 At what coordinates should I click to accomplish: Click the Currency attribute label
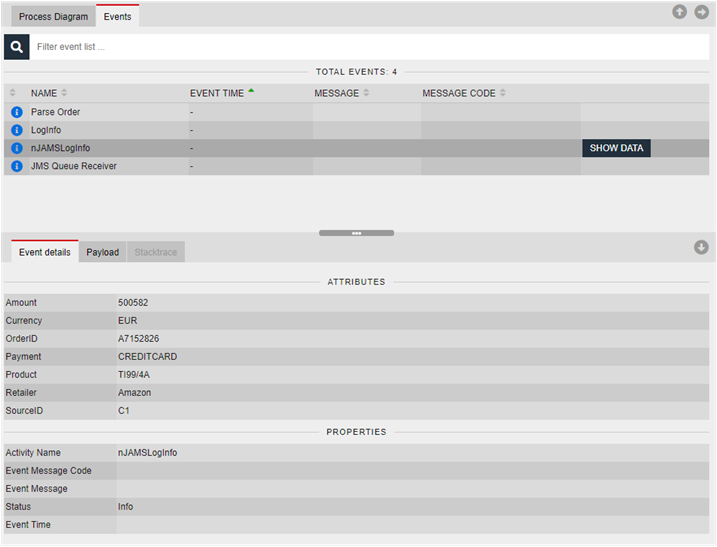click(x=24, y=321)
